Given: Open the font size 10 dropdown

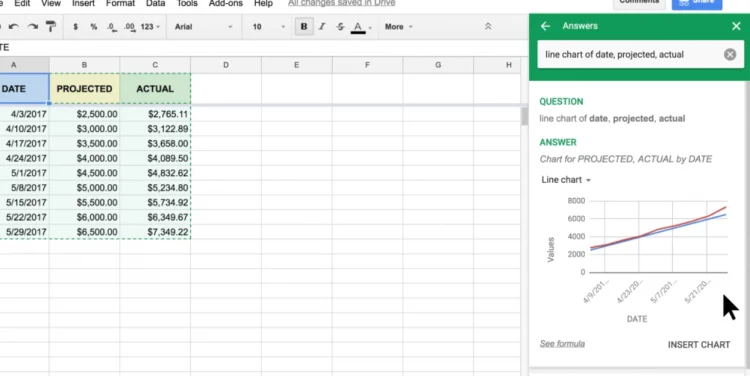Looking at the screenshot, I should click(x=268, y=27).
